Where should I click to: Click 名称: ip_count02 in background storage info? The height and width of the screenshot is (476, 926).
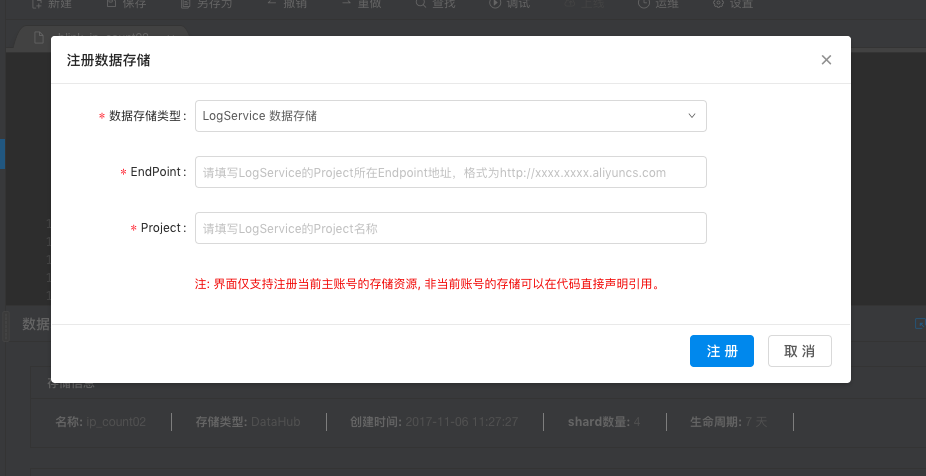point(100,422)
